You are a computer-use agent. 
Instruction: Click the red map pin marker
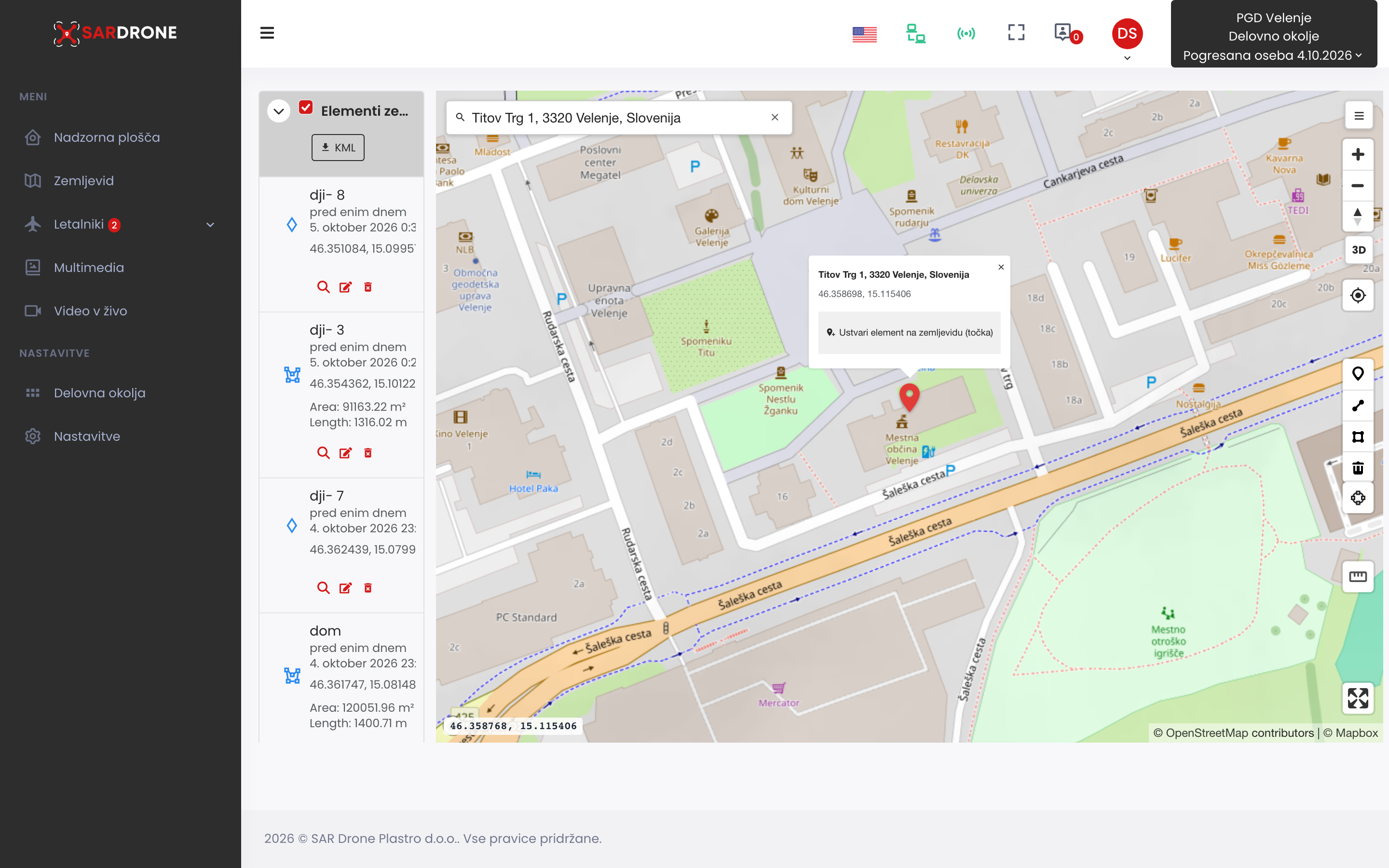tap(909, 397)
